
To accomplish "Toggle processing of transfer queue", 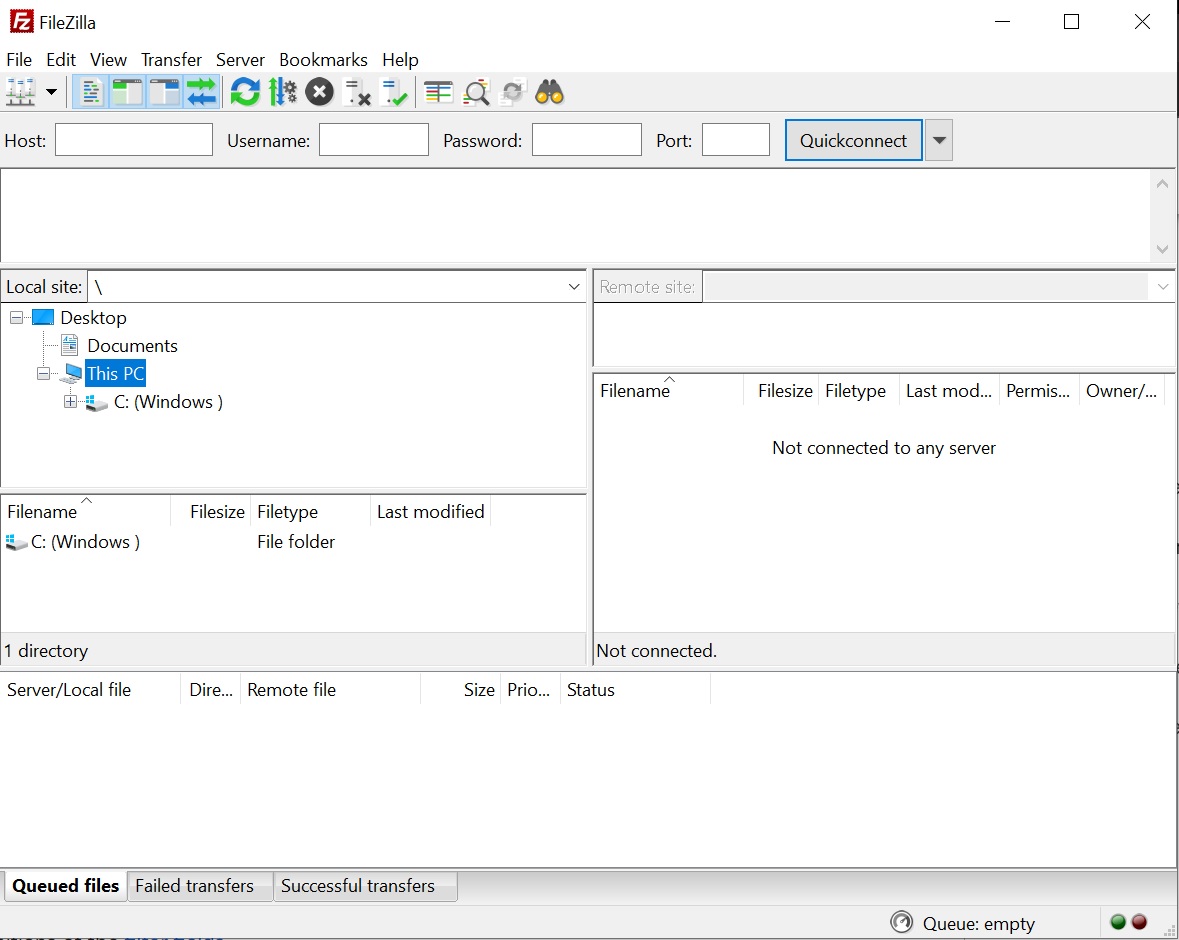I will point(283,92).
